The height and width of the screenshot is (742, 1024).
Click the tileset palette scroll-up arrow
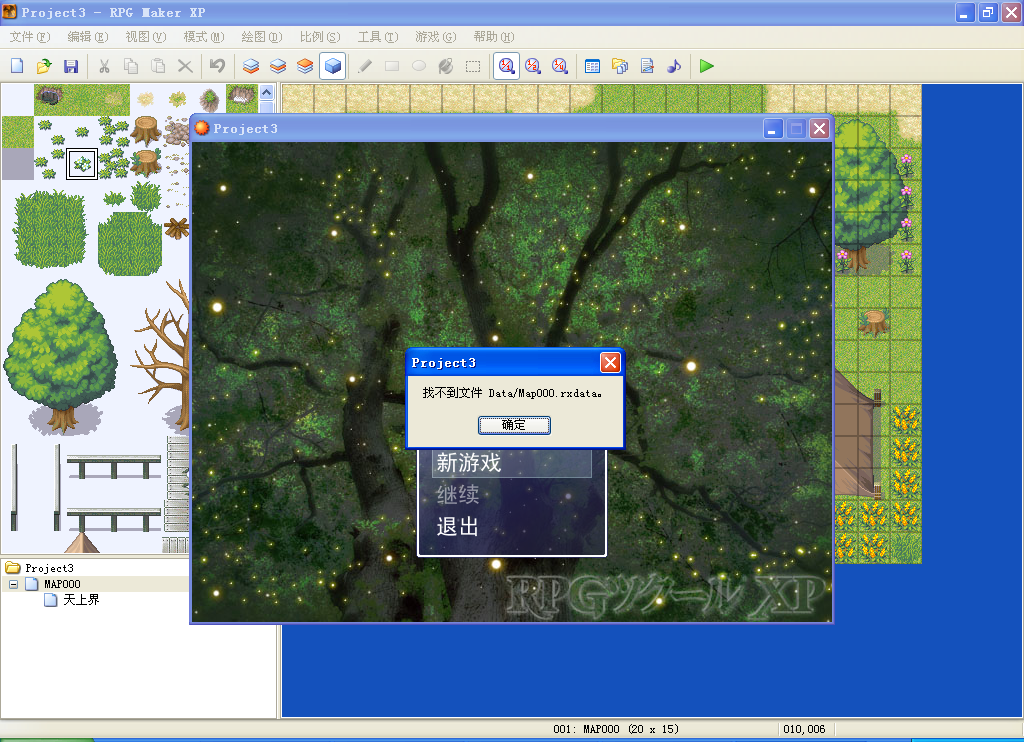[x=266, y=92]
